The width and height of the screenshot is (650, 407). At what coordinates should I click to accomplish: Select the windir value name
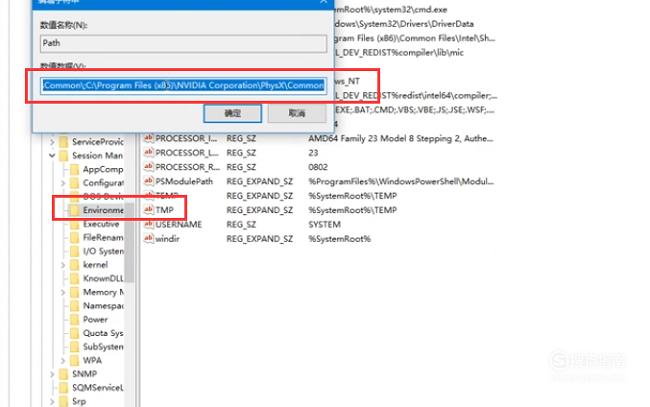tap(167, 239)
